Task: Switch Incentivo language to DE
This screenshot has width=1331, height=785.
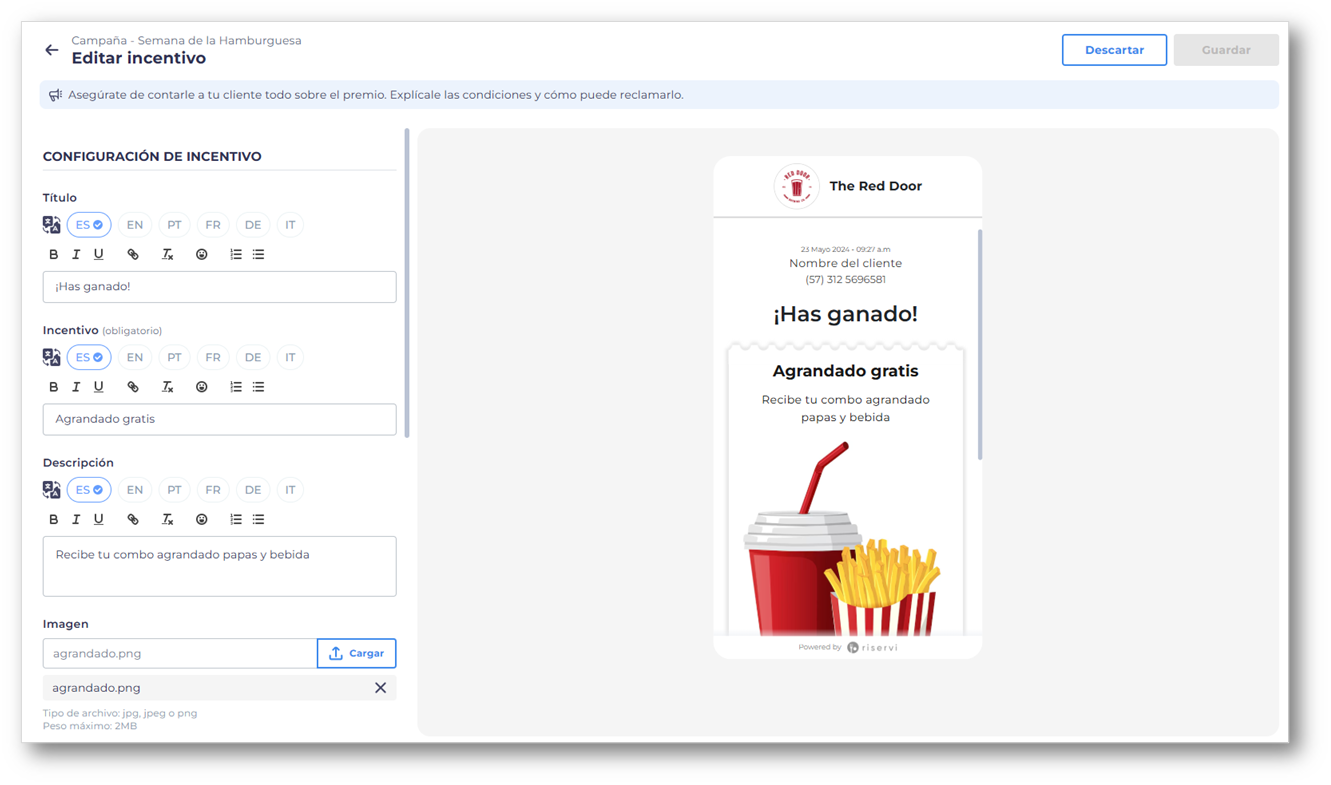Action: coord(253,357)
